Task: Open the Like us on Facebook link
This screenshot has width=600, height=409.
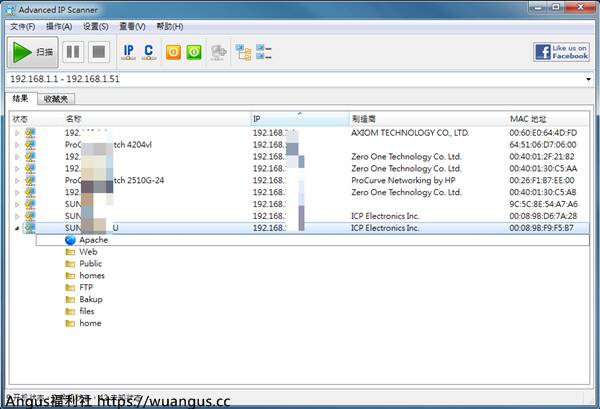Action: [x=561, y=52]
